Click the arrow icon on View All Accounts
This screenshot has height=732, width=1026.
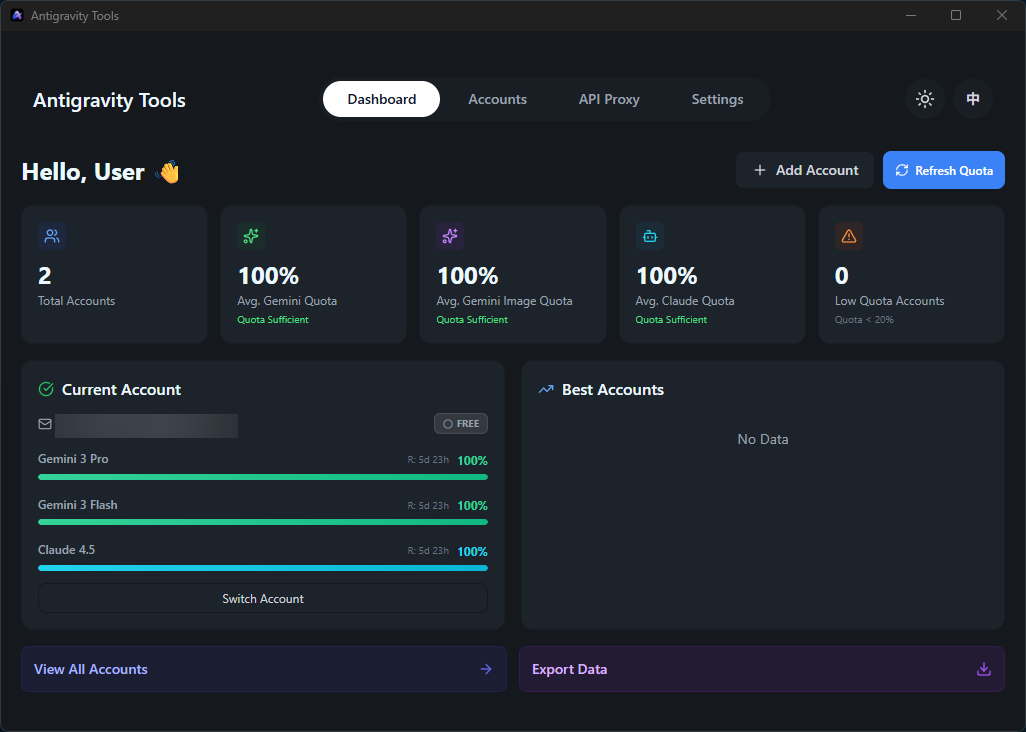tap(486, 669)
